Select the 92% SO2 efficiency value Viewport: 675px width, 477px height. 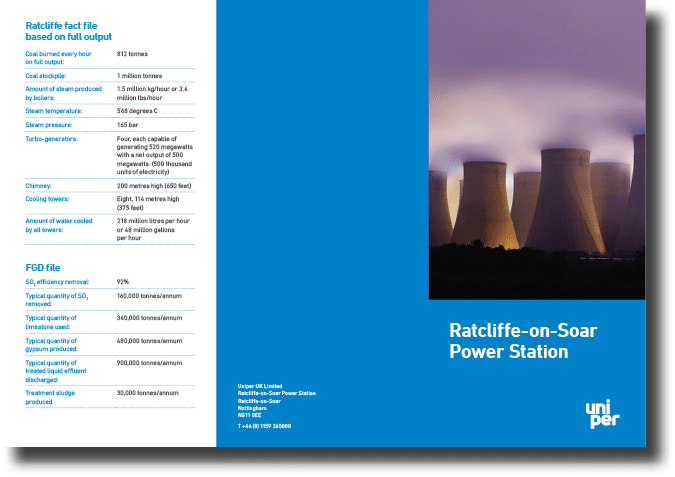pyautogui.click(x=123, y=283)
